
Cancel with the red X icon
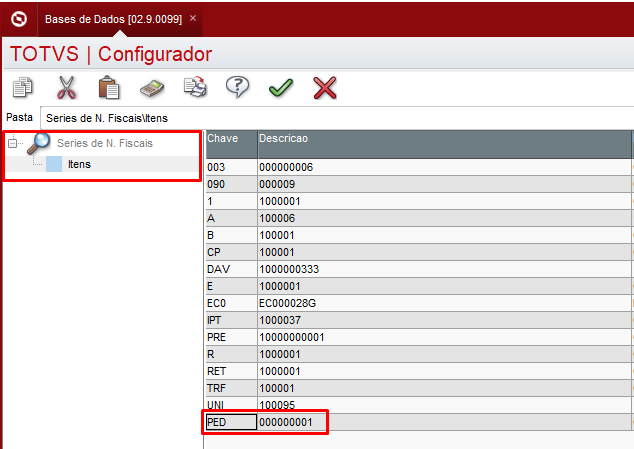pyautogui.click(x=325, y=88)
